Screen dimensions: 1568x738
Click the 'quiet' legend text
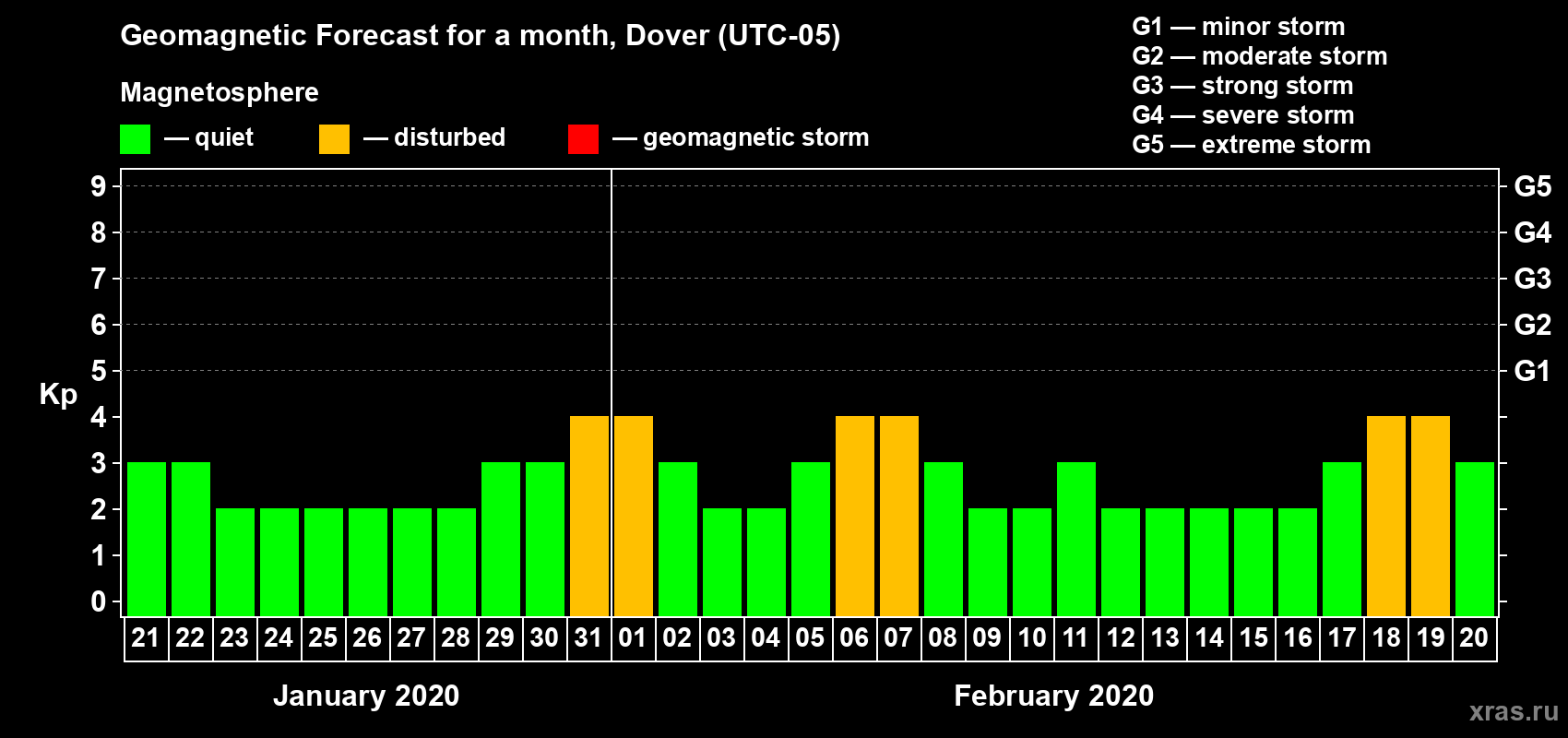224,138
